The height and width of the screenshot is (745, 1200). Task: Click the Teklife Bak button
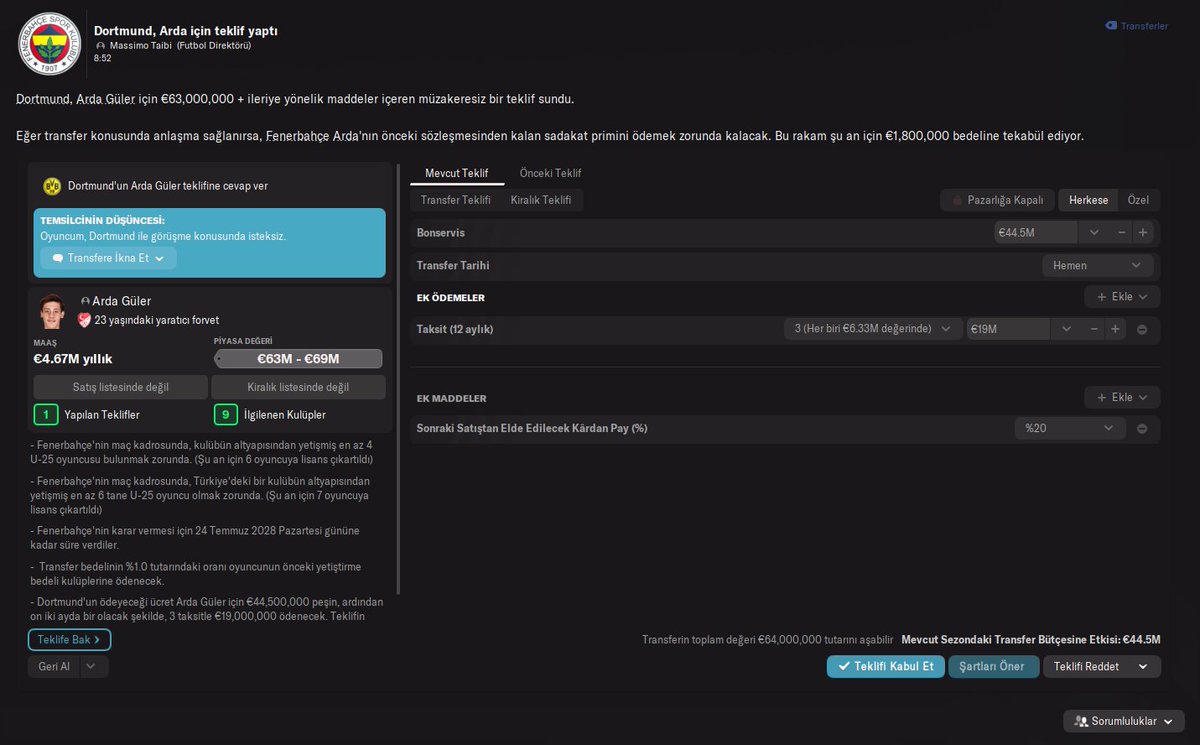point(69,640)
